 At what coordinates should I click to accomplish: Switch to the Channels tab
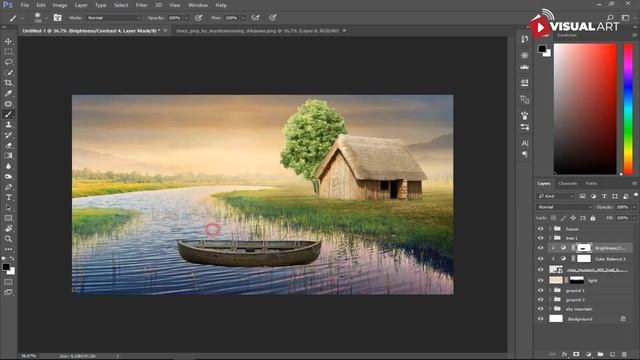click(x=568, y=184)
